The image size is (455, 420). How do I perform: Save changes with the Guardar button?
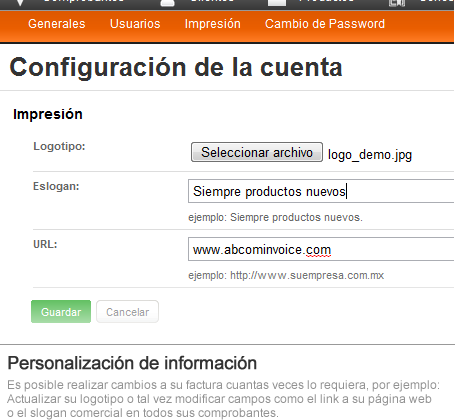(x=61, y=312)
